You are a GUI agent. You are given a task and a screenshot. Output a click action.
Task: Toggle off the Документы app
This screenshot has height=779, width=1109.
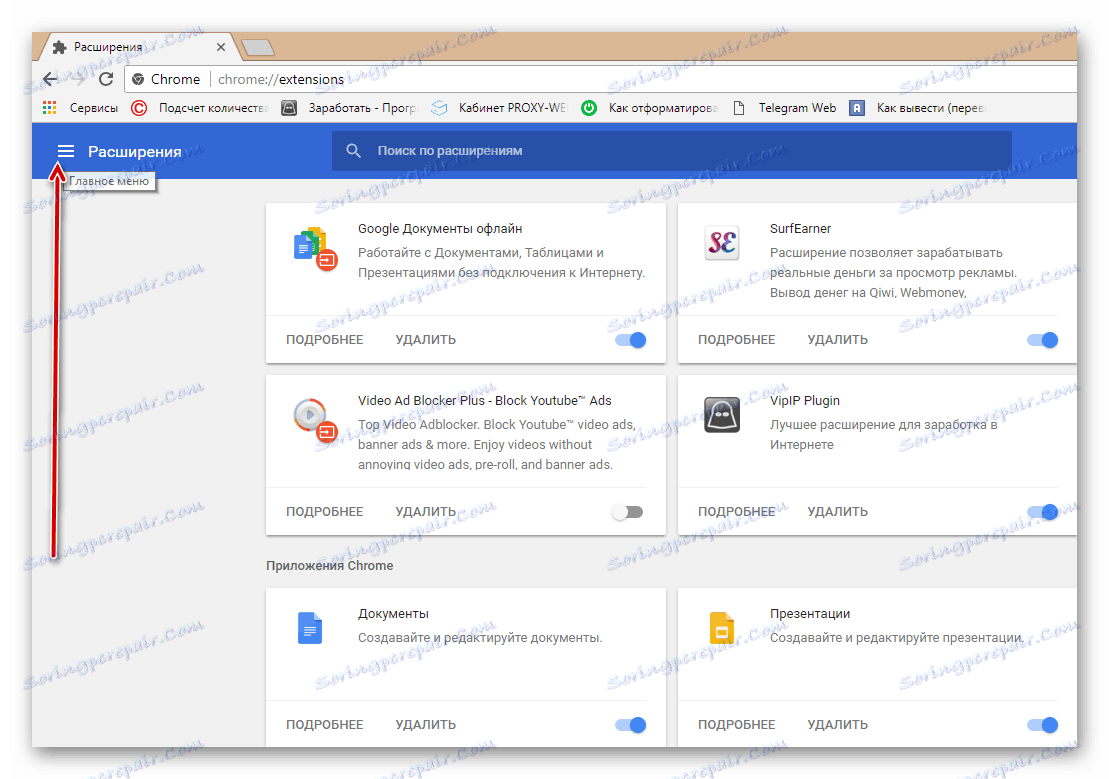(630, 725)
